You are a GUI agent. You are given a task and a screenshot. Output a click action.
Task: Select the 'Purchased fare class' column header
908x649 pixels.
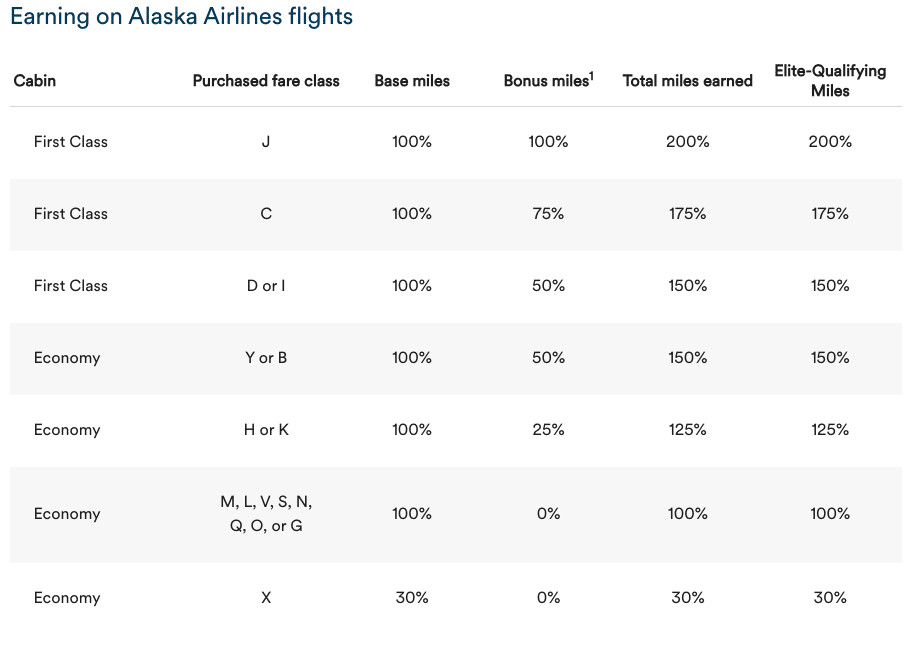click(266, 81)
